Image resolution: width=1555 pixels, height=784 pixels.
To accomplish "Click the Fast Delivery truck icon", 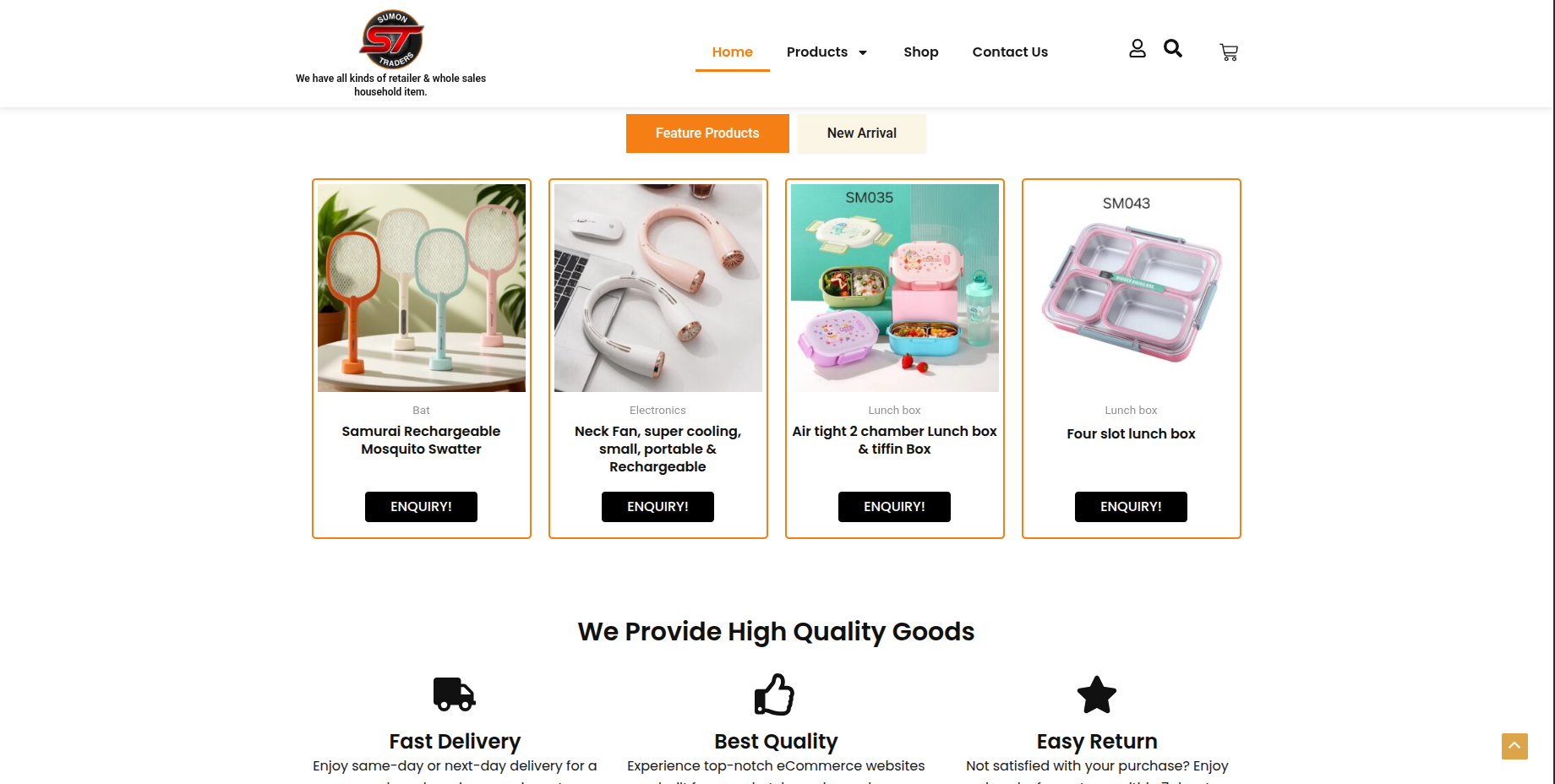I will click(455, 694).
